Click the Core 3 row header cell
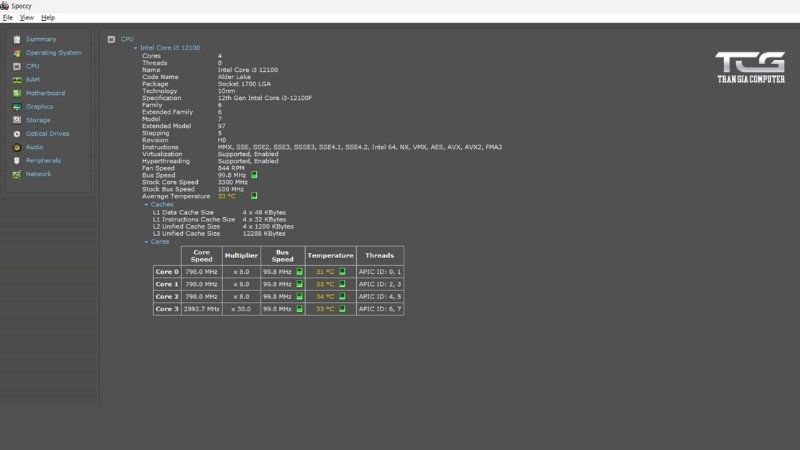This screenshot has height=450, width=800. 166,309
